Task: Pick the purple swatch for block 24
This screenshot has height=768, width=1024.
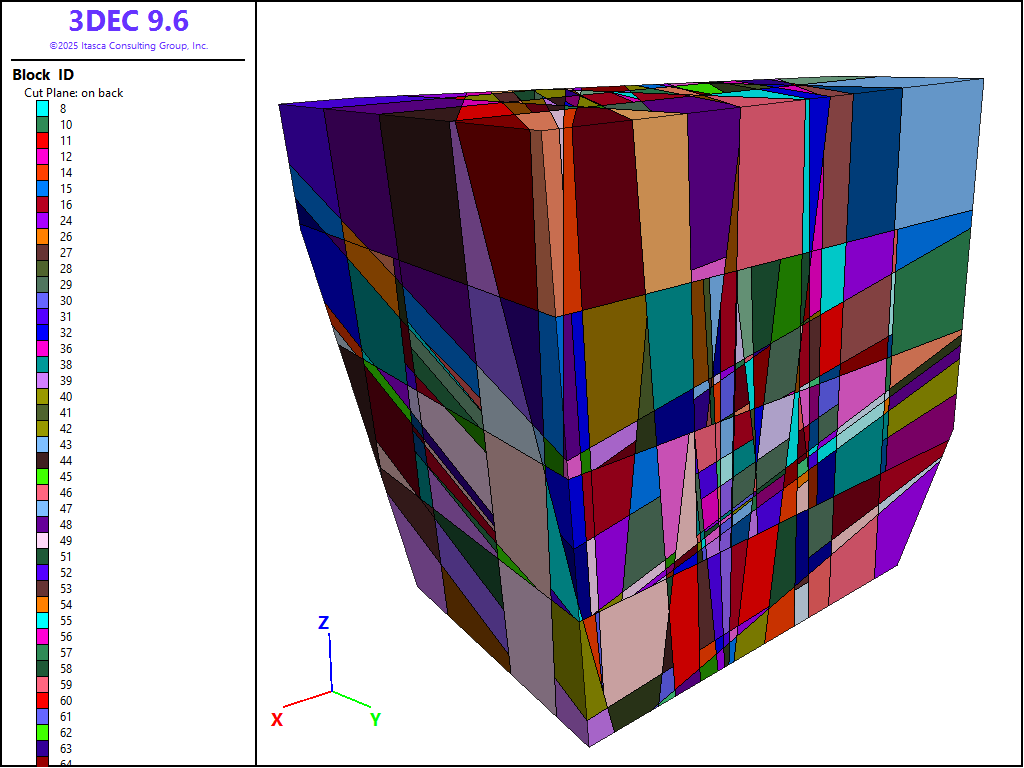Action: tap(43, 220)
